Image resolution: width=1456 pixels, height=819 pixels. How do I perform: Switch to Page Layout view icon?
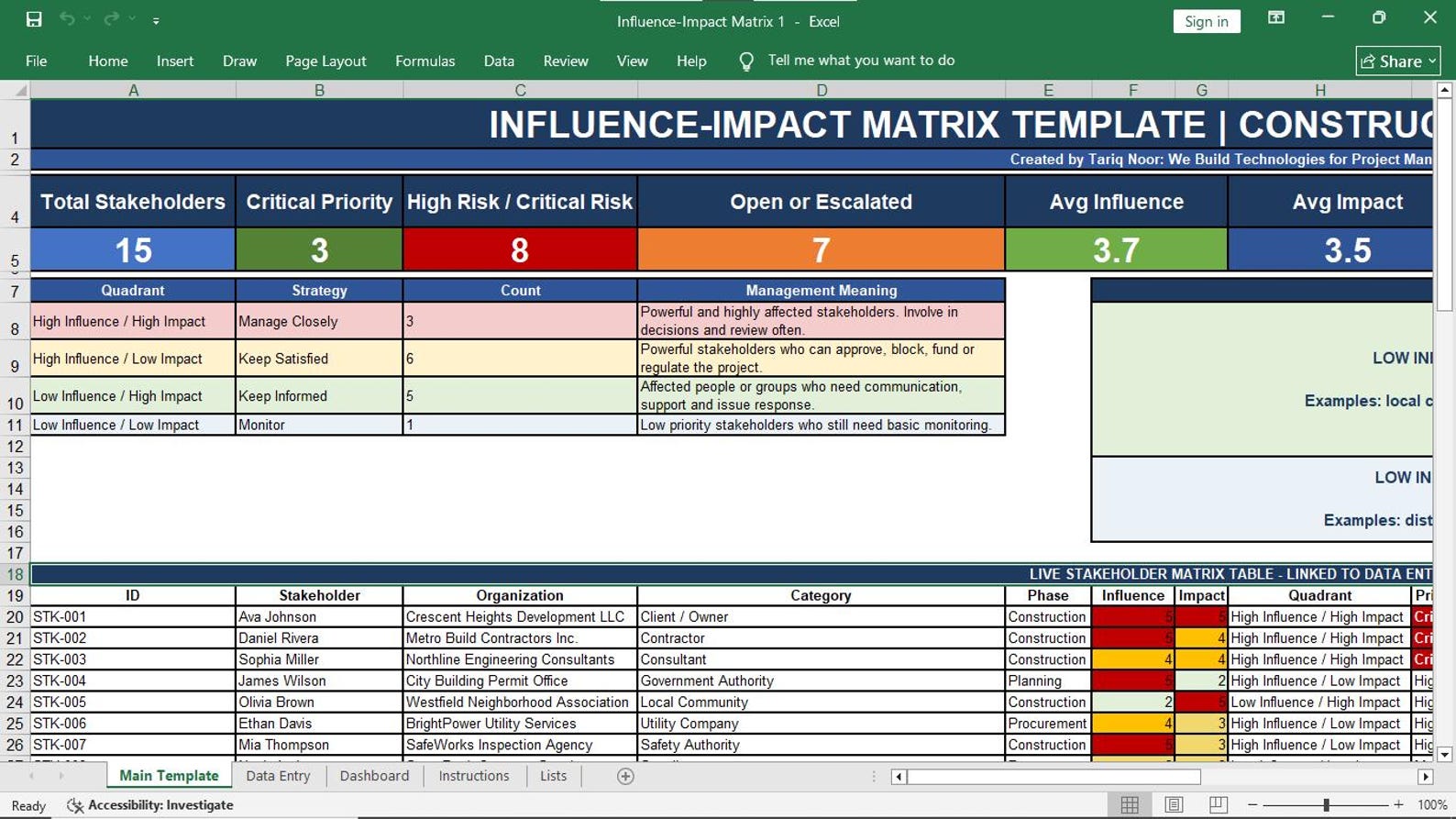click(1174, 805)
